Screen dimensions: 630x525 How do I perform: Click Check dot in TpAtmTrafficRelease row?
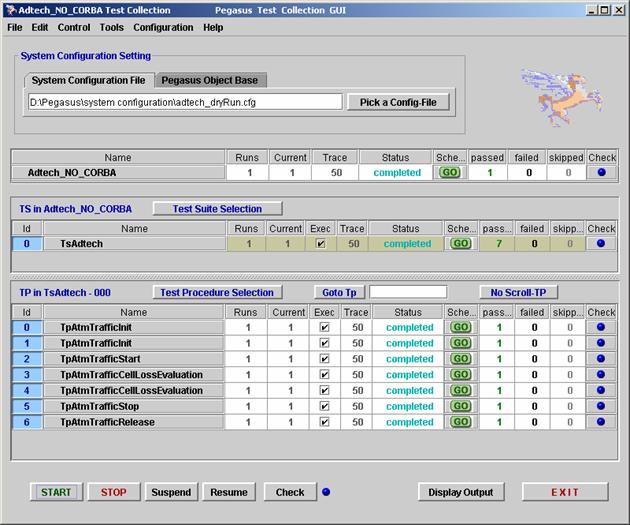pyautogui.click(x=601, y=421)
